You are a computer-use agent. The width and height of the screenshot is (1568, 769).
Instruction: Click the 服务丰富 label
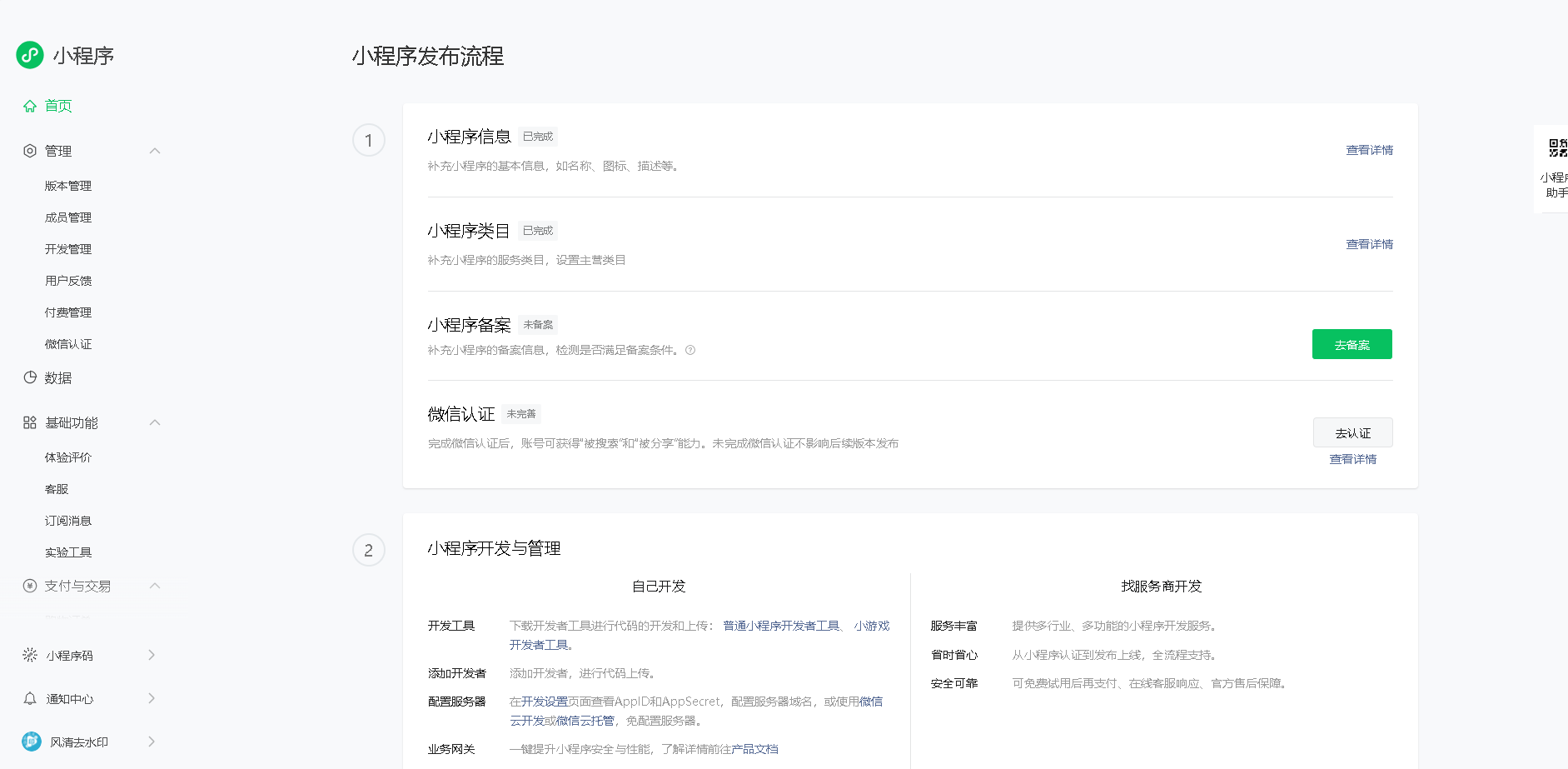pyautogui.click(x=954, y=626)
